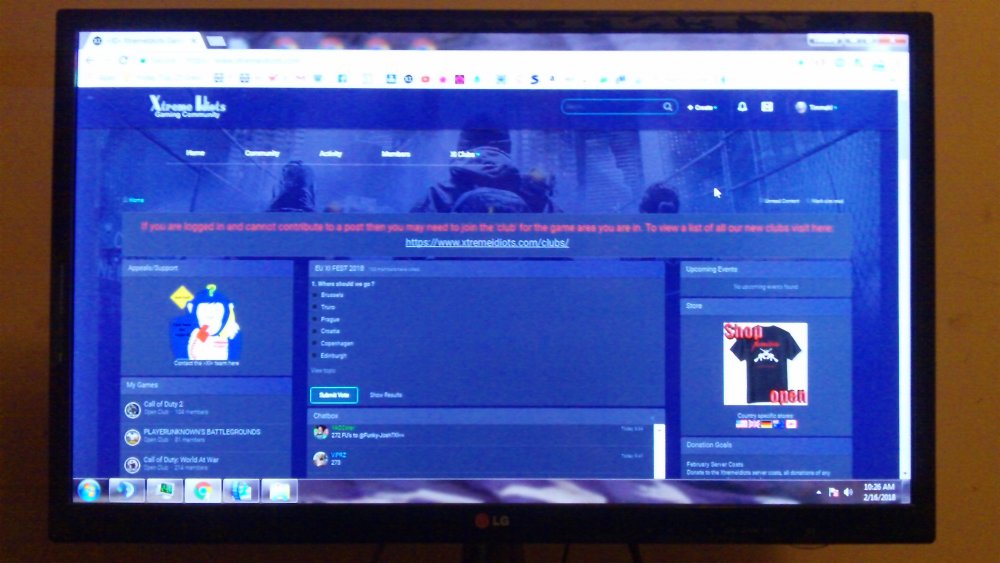Click the browser reload icon
Image resolution: width=1000 pixels, height=563 pixels.
(123, 60)
